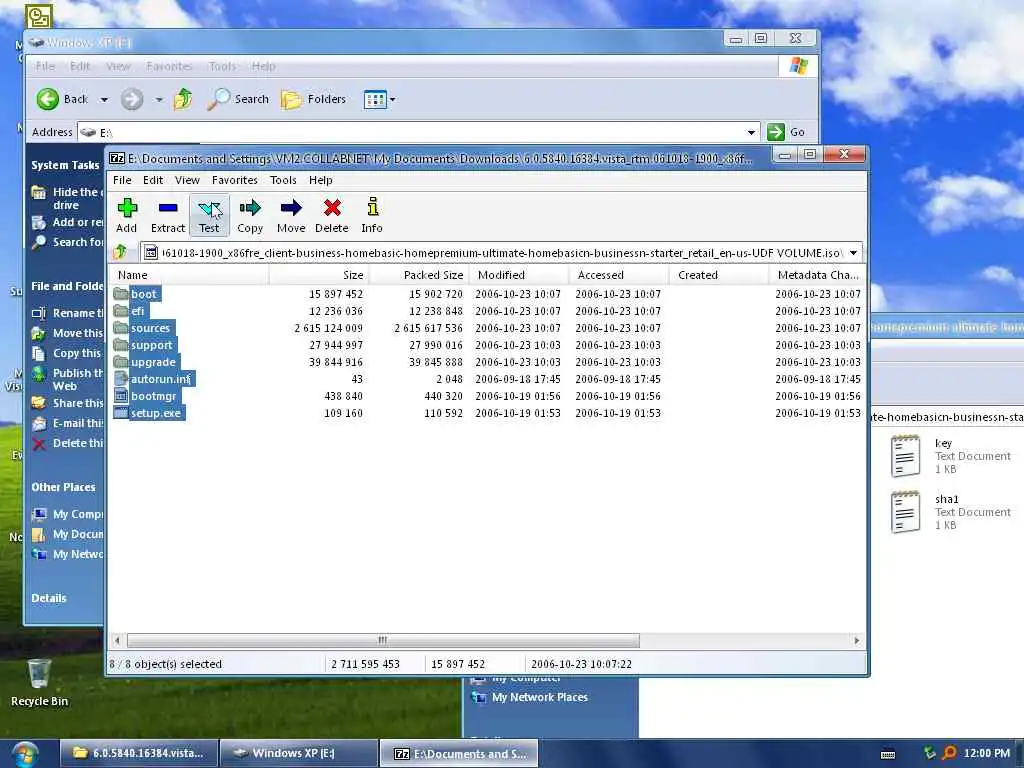Click the clock showing 12:00 PM
1024x768 pixels.
point(986,753)
